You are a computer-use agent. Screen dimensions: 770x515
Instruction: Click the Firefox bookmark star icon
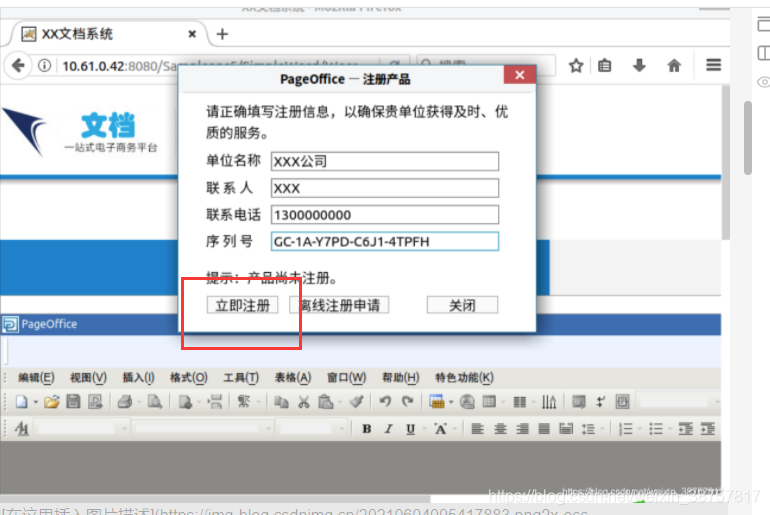click(x=576, y=65)
